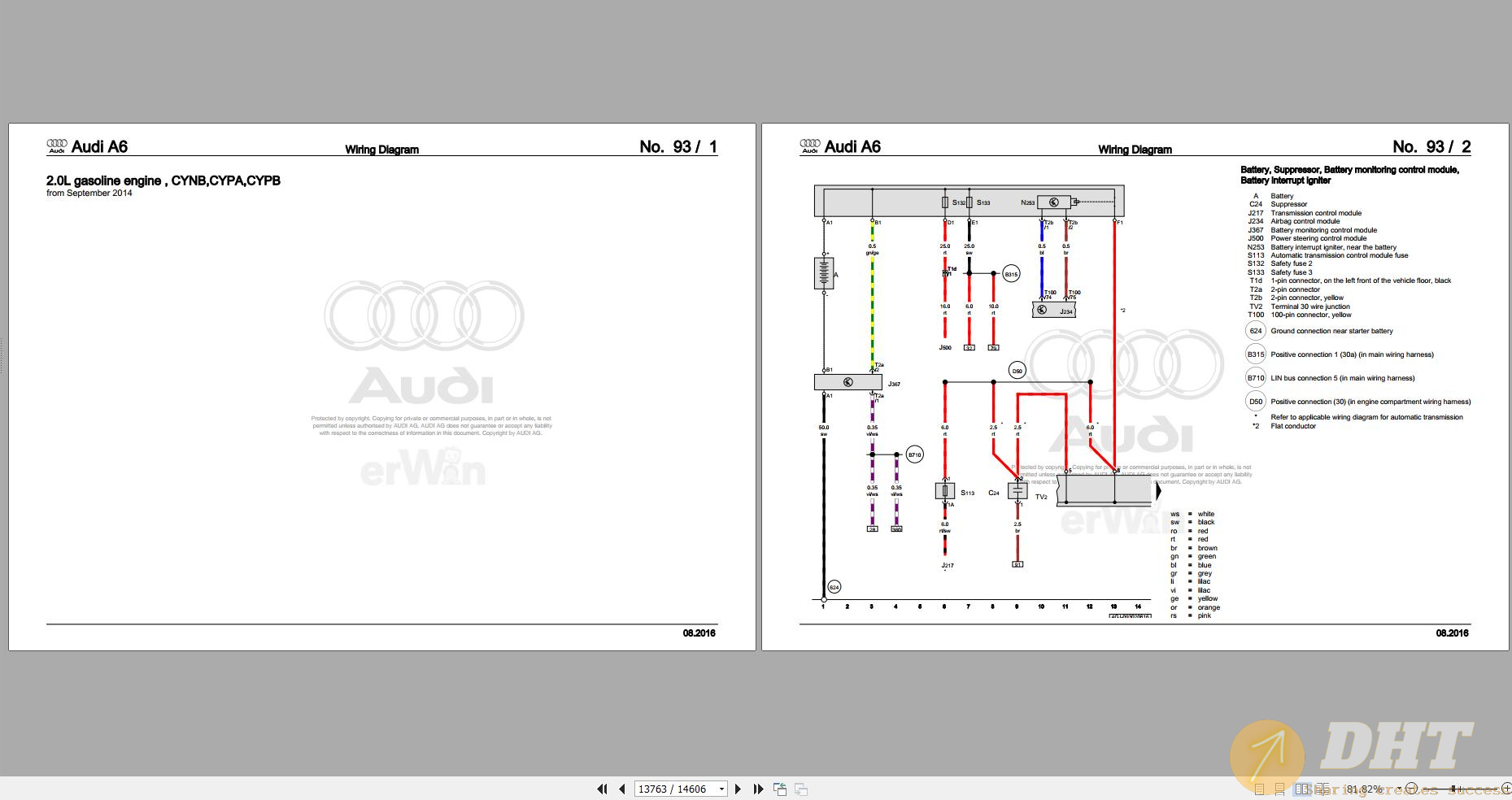Click legend entry 'J500 Power steering control module'
The width and height of the screenshot is (1512, 800).
[x=1307, y=238]
